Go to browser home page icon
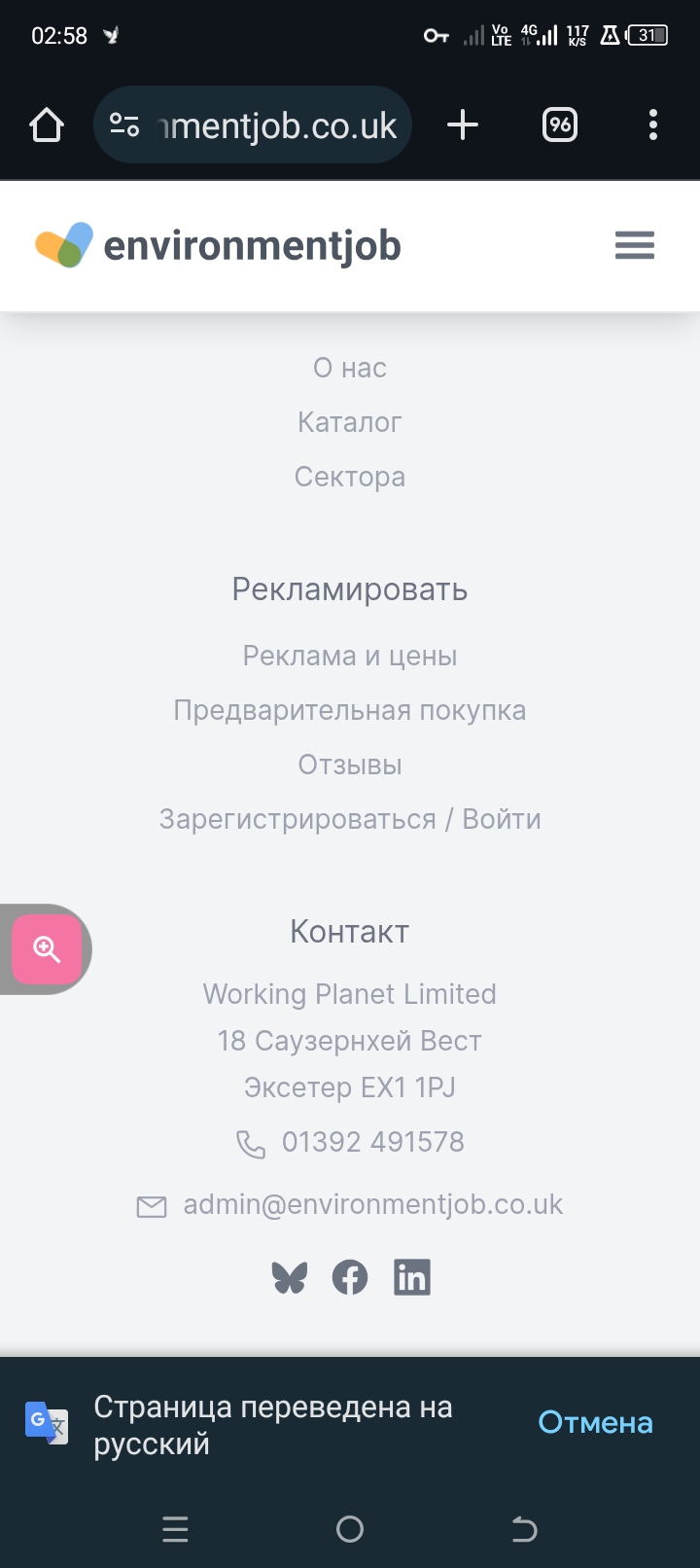This screenshot has width=700, height=1568. (47, 125)
